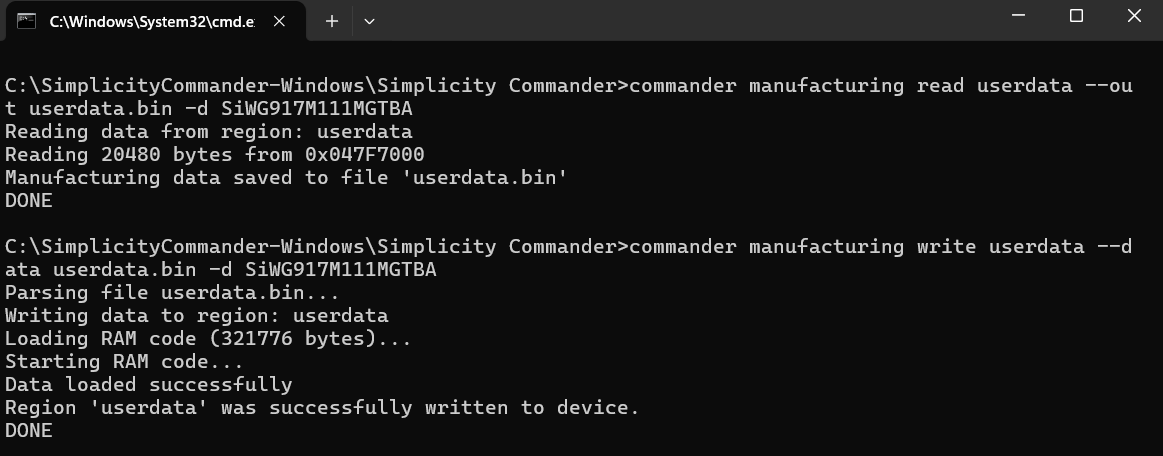Click the 'Parsing file userdata.bin...' line
The image size is (1163, 456).
pyautogui.click(x=172, y=293)
